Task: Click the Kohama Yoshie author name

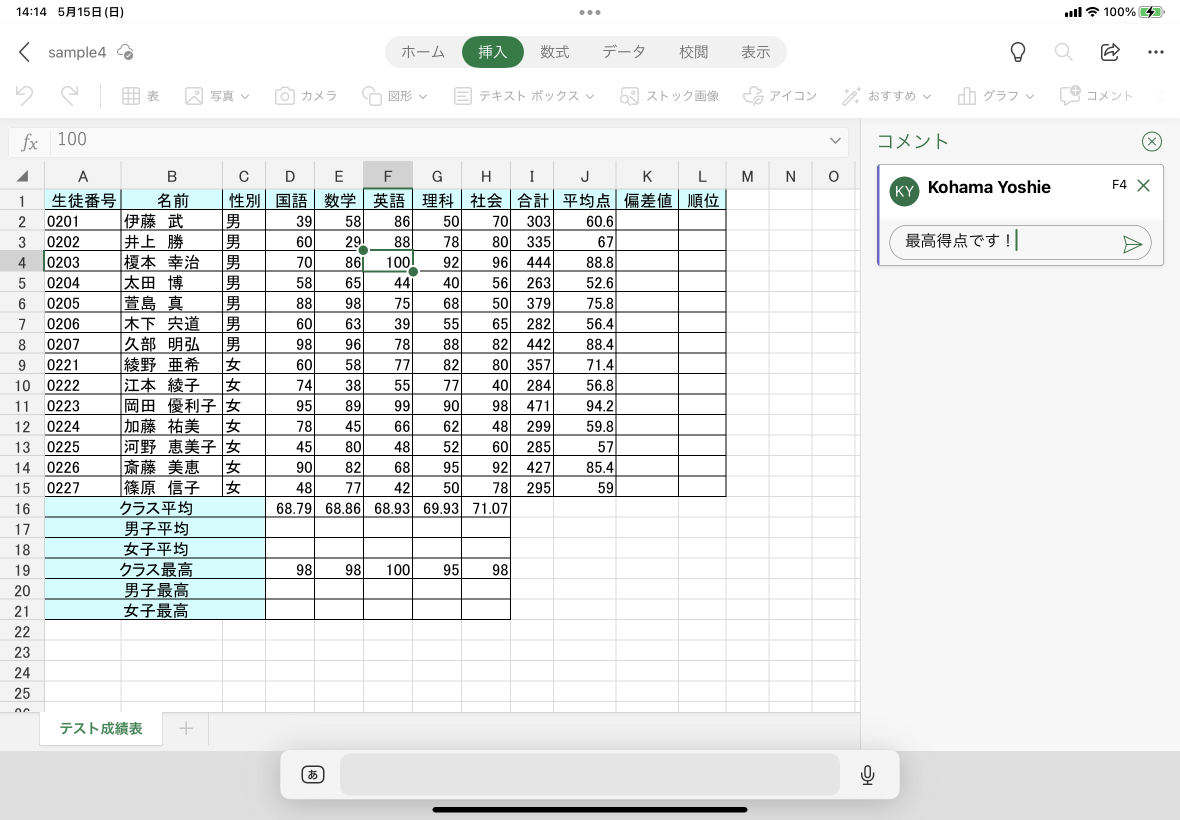Action: click(989, 187)
